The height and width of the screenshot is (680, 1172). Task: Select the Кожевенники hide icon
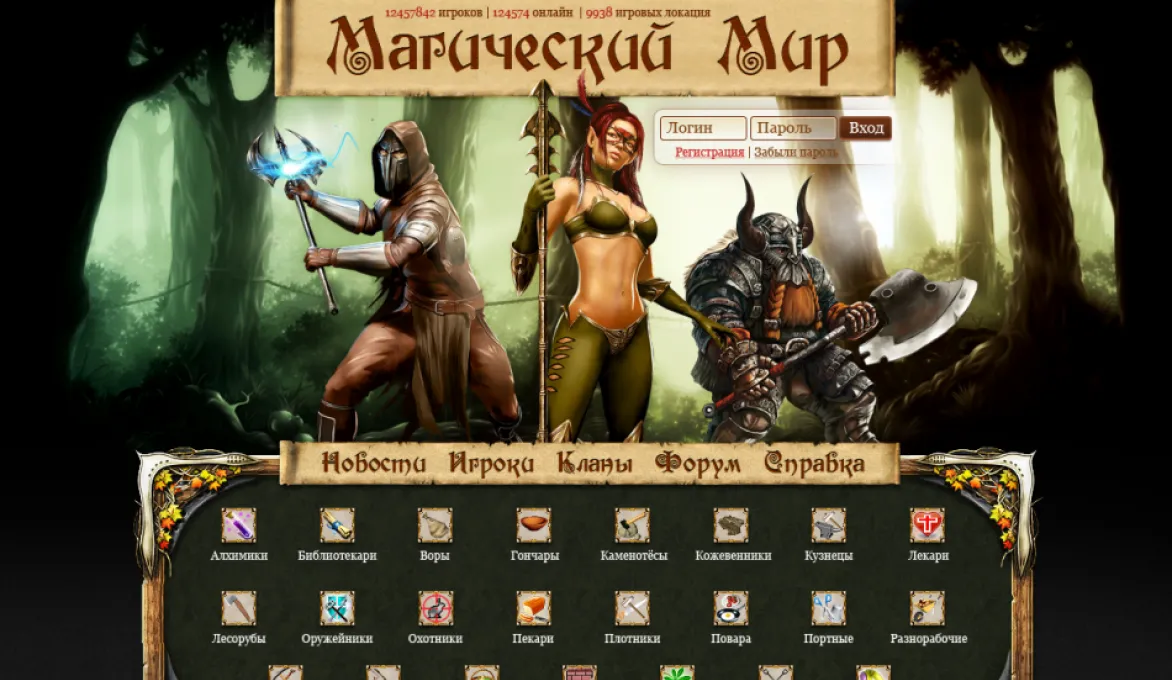(730, 525)
